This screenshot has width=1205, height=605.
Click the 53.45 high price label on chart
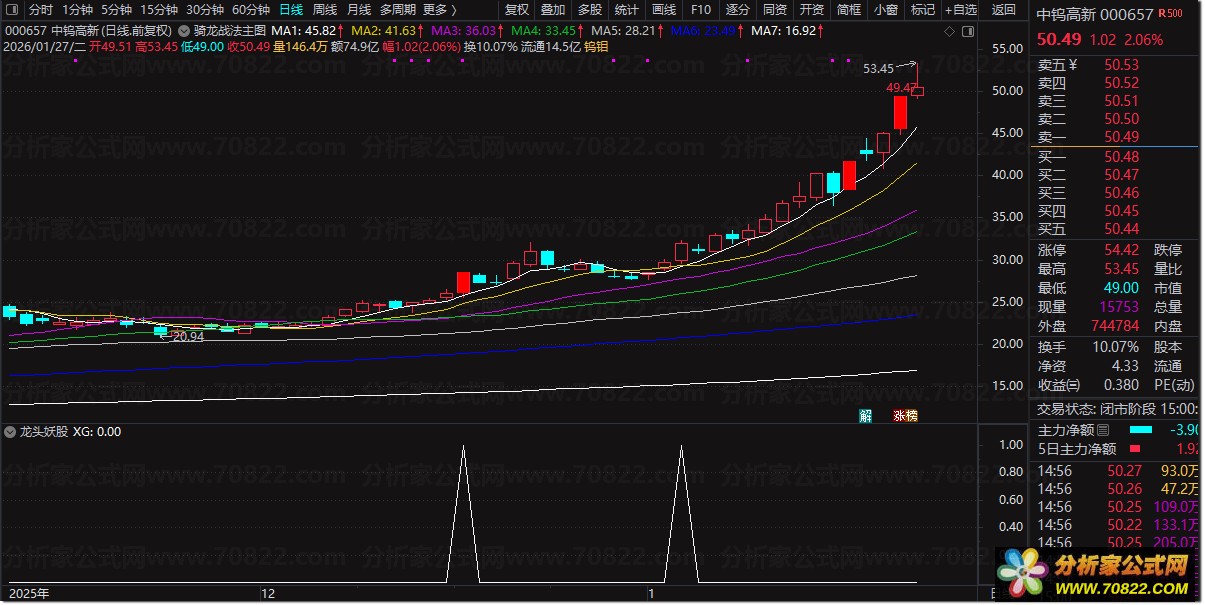pos(878,69)
